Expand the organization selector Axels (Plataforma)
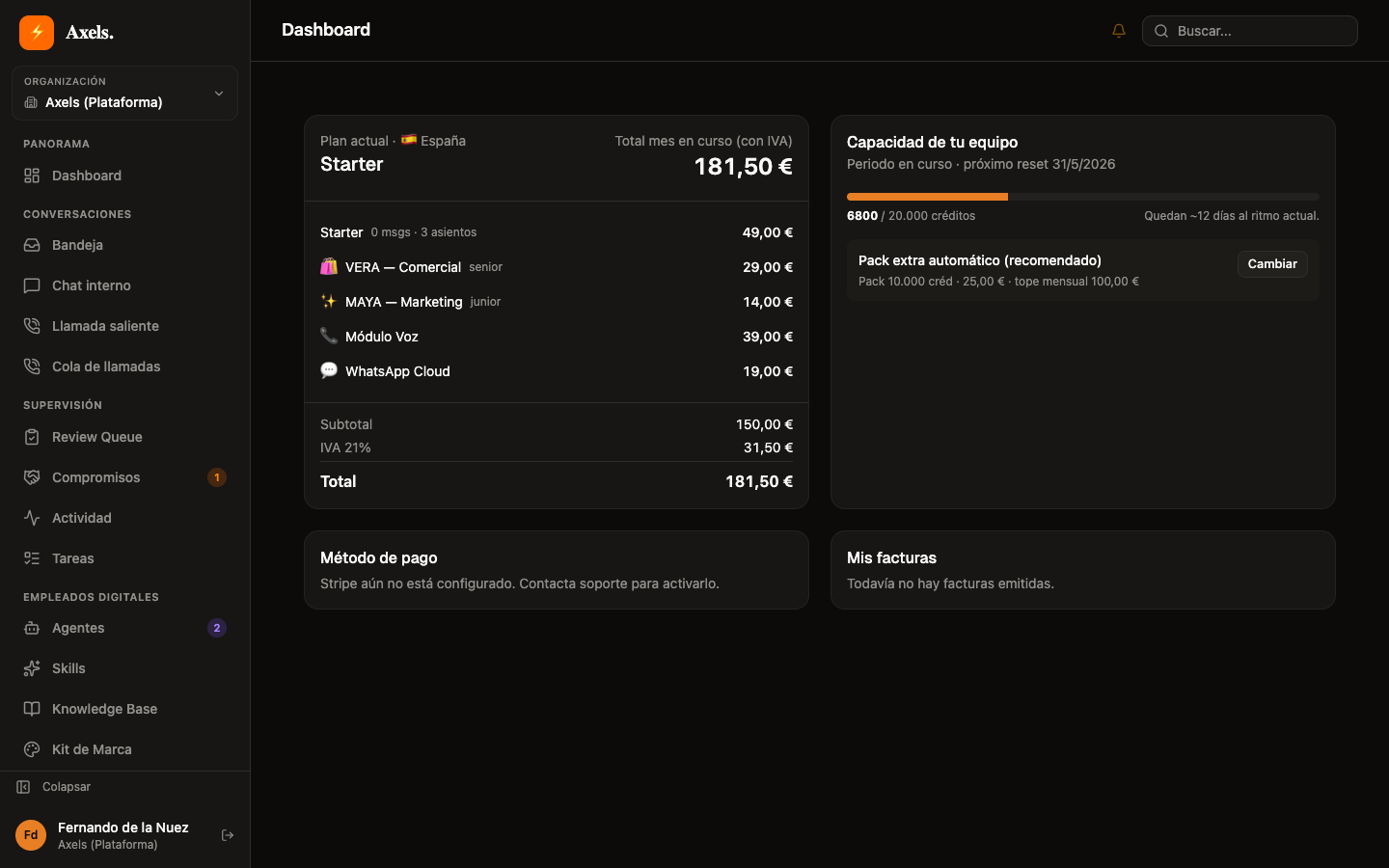This screenshot has width=1389, height=868. 124,94
